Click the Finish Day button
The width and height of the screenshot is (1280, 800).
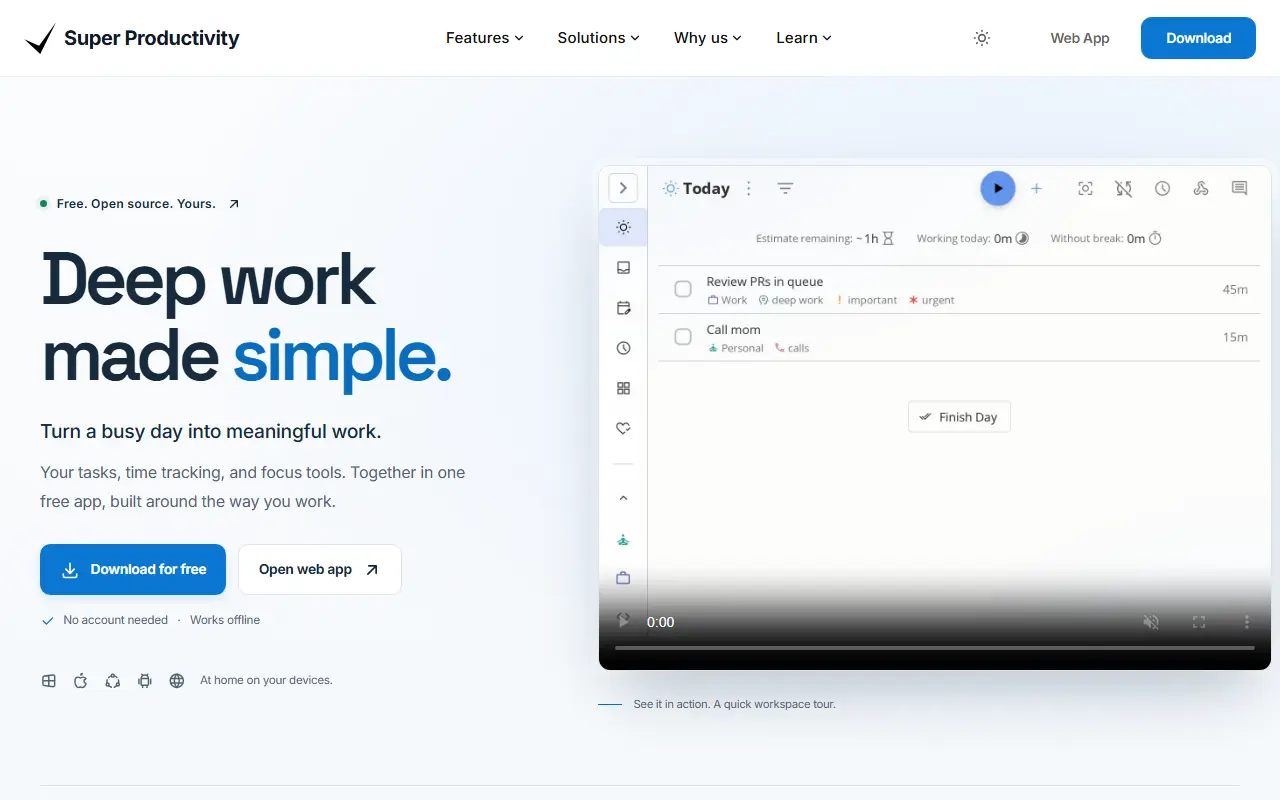(959, 417)
